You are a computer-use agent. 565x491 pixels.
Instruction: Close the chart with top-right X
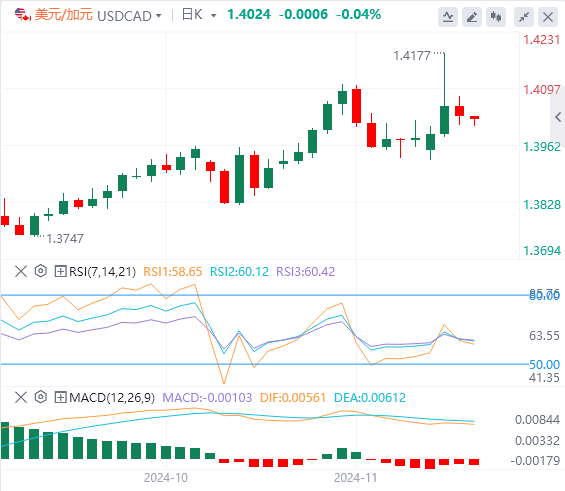(548, 17)
